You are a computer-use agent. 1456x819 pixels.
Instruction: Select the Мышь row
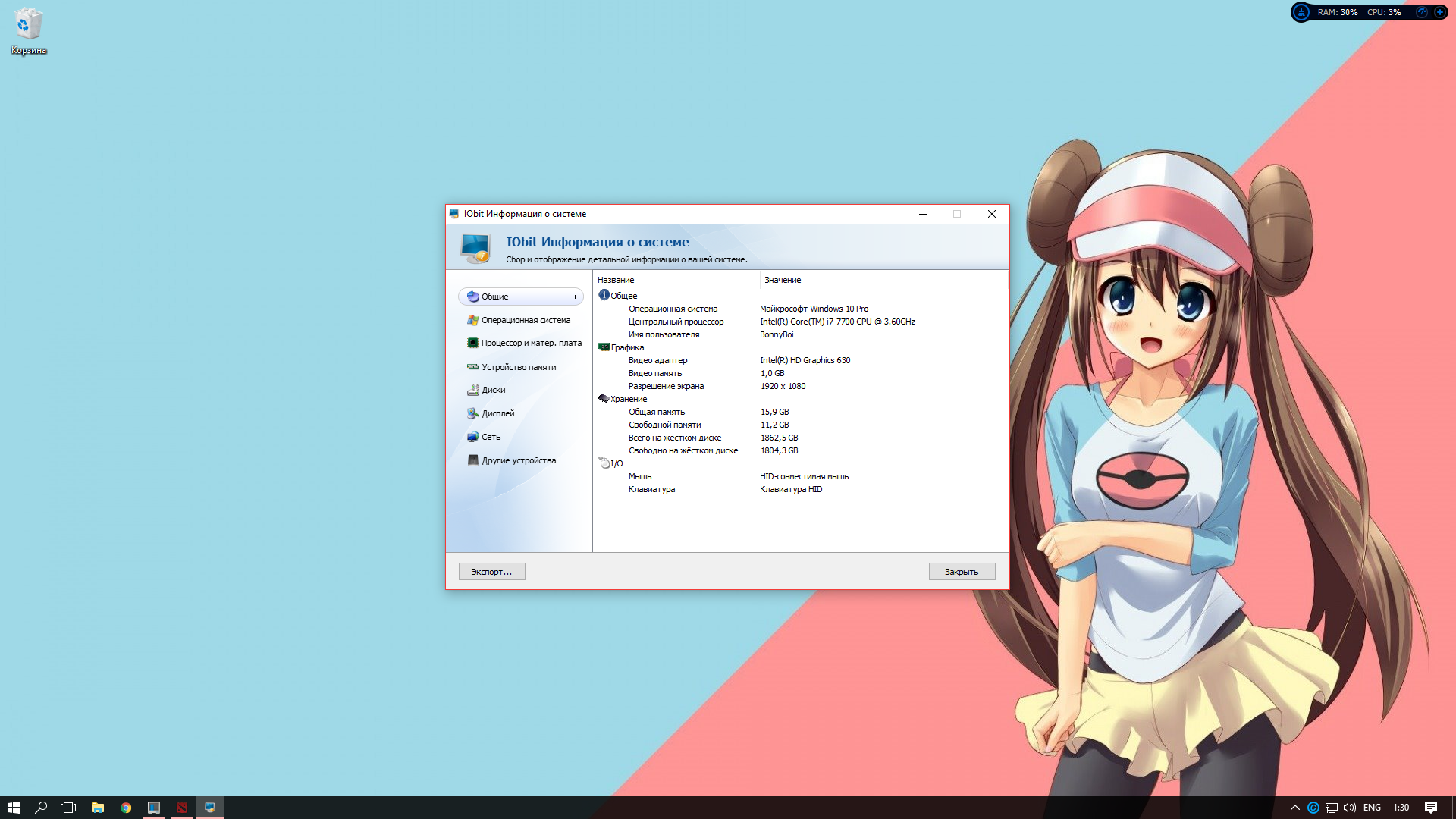click(801, 476)
